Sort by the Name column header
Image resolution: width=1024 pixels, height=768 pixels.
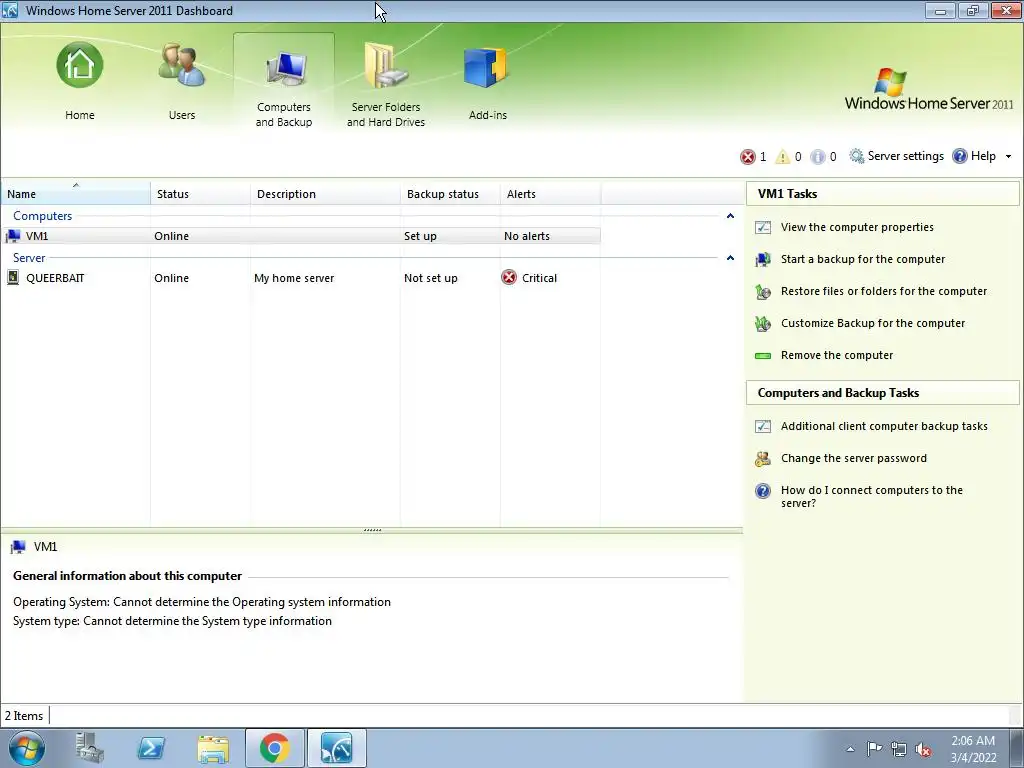(x=76, y=194)
